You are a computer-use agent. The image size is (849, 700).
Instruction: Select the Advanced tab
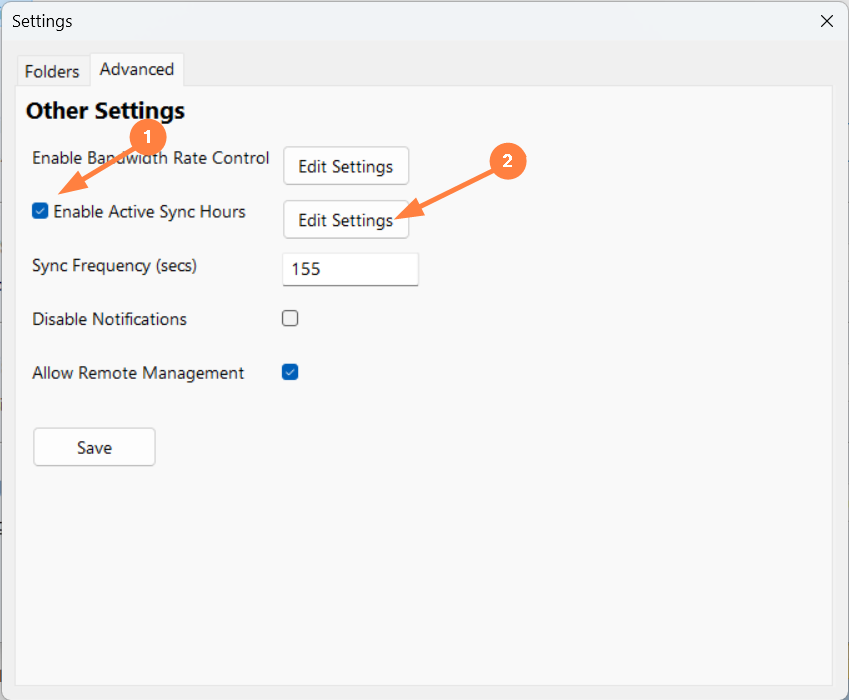coord(137,69)
